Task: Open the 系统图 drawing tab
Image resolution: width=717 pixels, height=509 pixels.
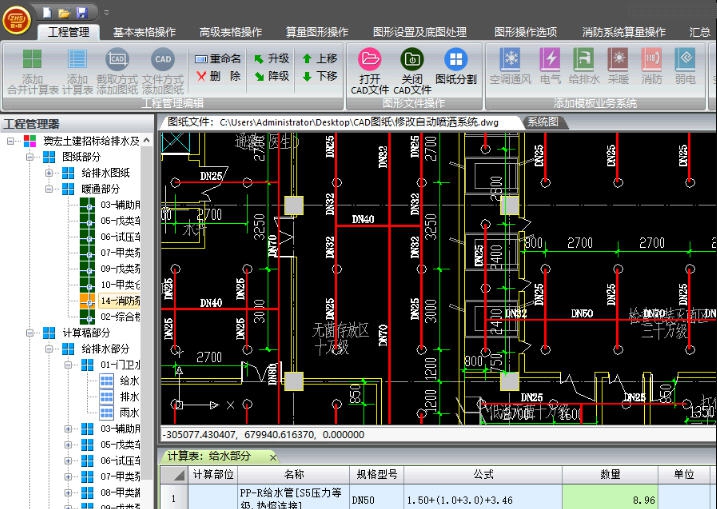Action: point(544,122)
